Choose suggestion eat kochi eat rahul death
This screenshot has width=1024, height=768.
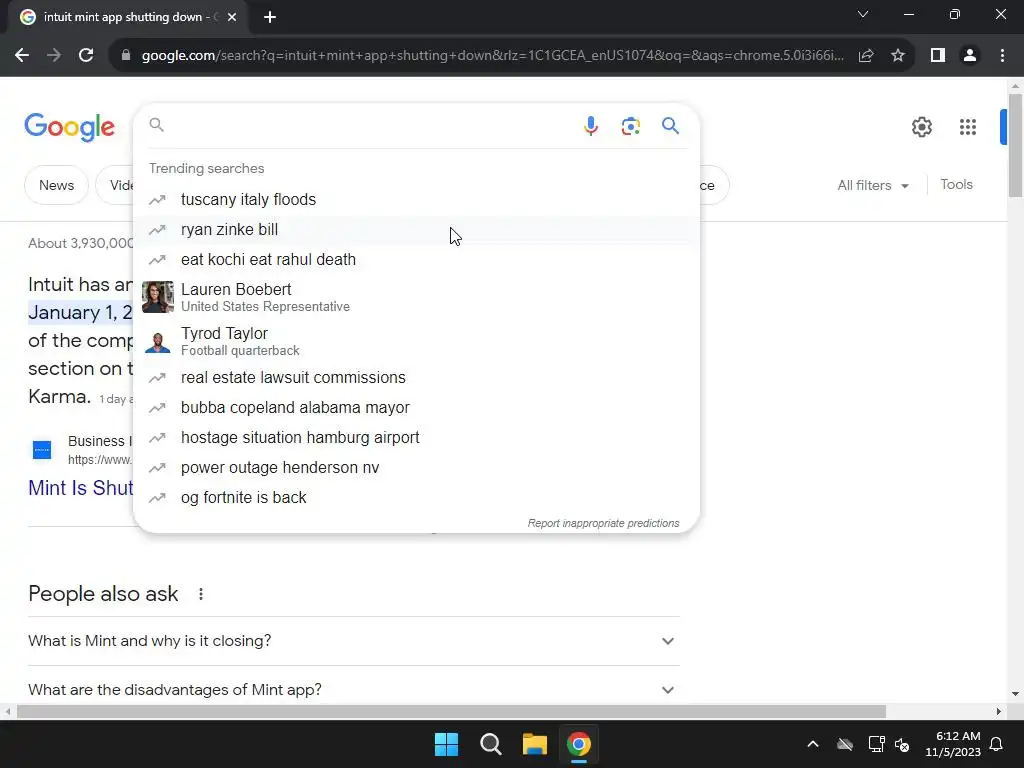coord(416,260)
